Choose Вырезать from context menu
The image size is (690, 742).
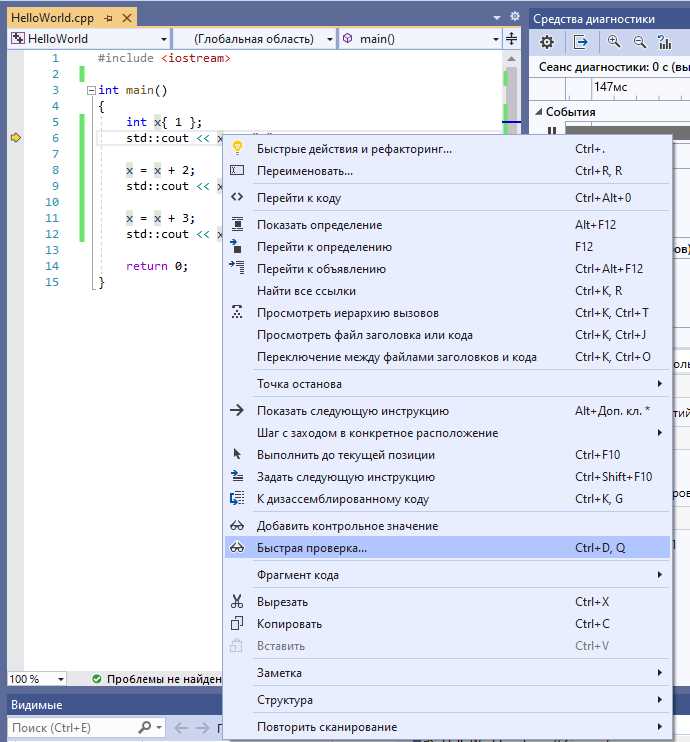(x=447, y=602)
